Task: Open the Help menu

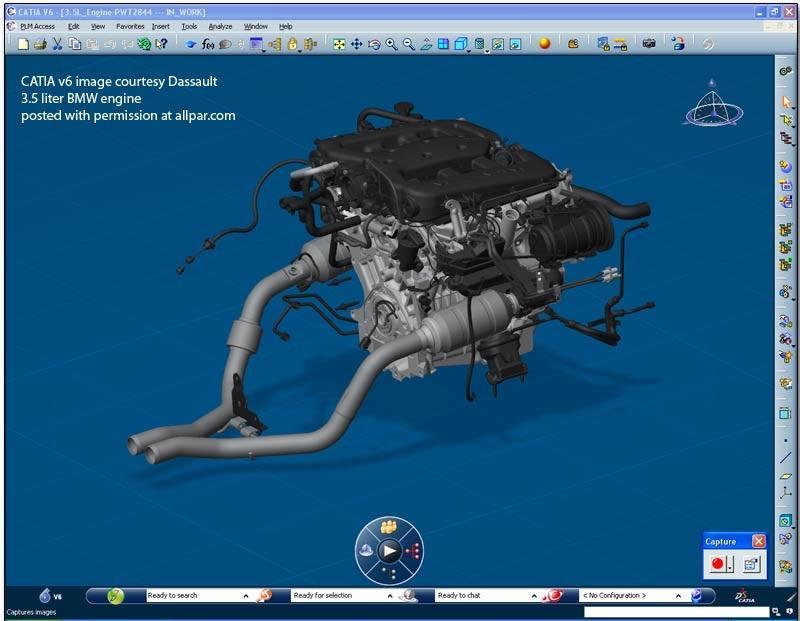Action: (x=286, y=27)
